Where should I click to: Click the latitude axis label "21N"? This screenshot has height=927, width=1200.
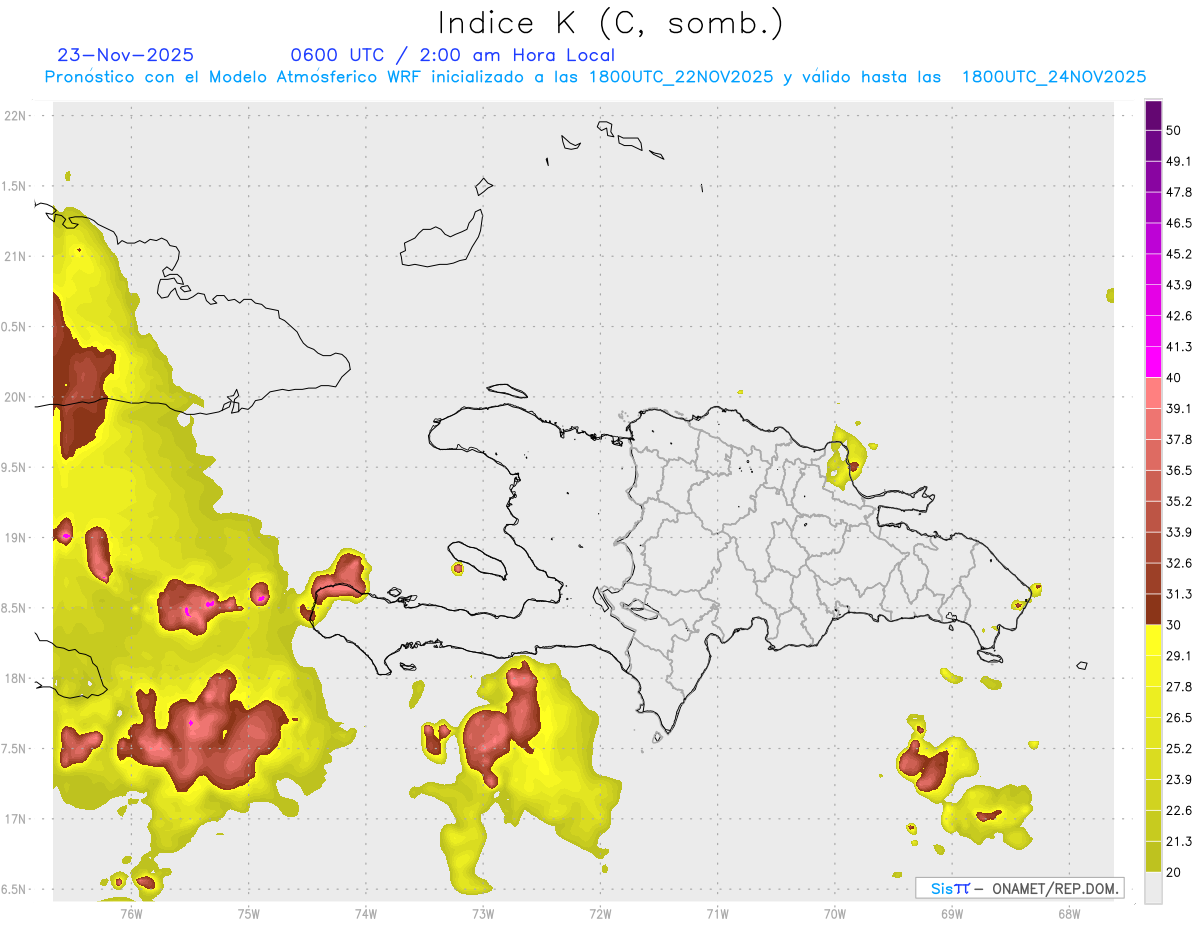16,256
